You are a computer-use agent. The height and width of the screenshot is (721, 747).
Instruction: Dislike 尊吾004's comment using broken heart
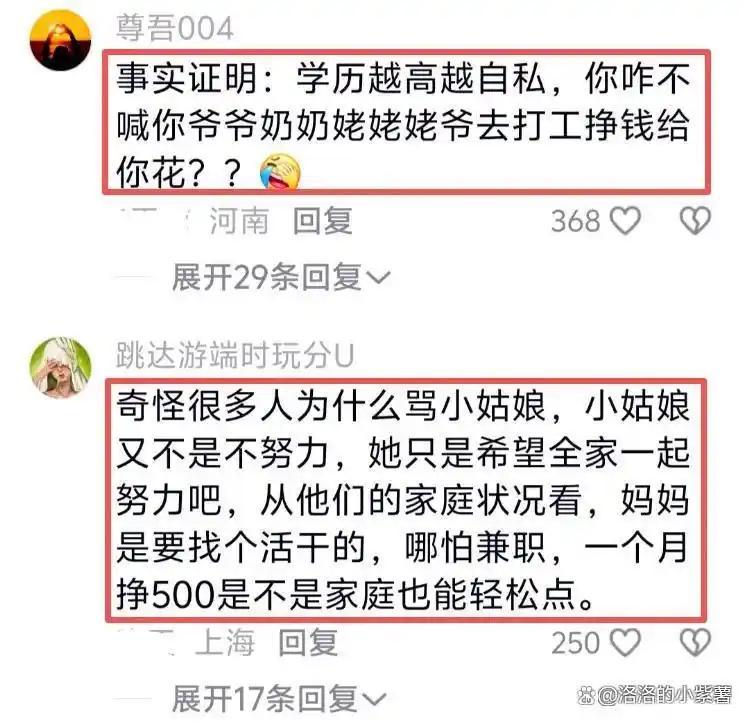[695, 220]
